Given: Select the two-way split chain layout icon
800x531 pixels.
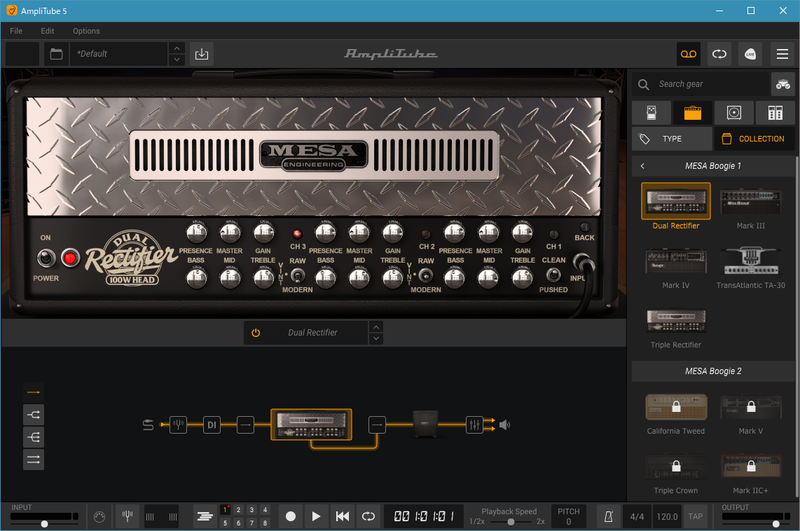Looking at the screenshot, I should click(33, 415).
